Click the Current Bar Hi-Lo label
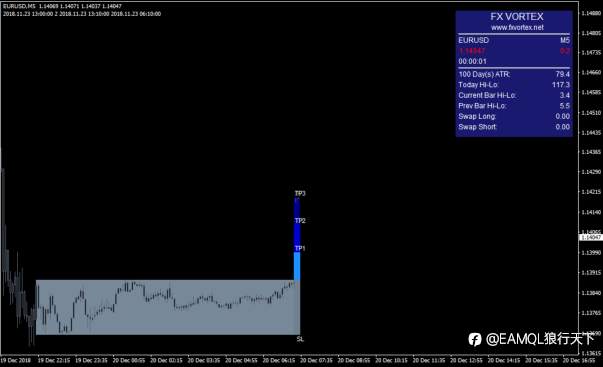Viewport: 603px width, 367px height. (x=487, y=95)
